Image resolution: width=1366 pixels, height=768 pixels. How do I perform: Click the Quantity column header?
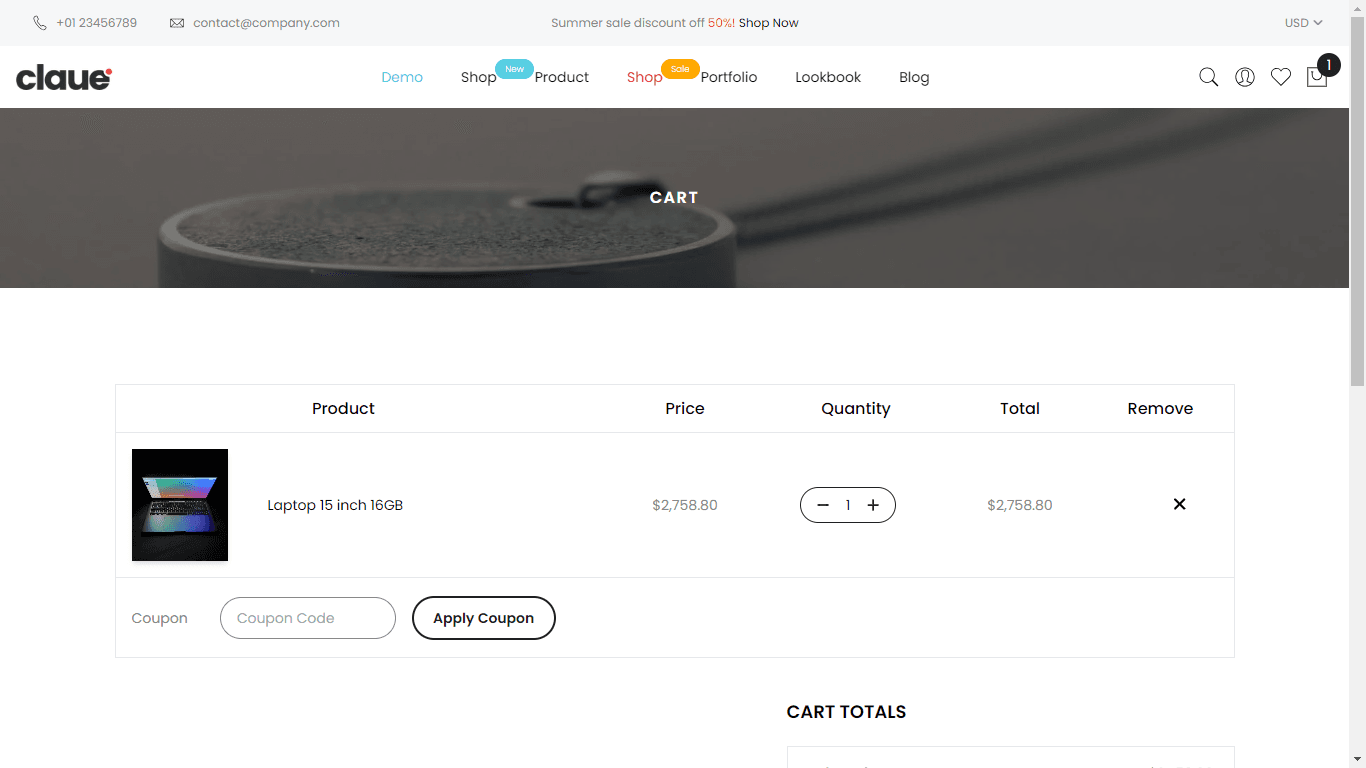856,408
